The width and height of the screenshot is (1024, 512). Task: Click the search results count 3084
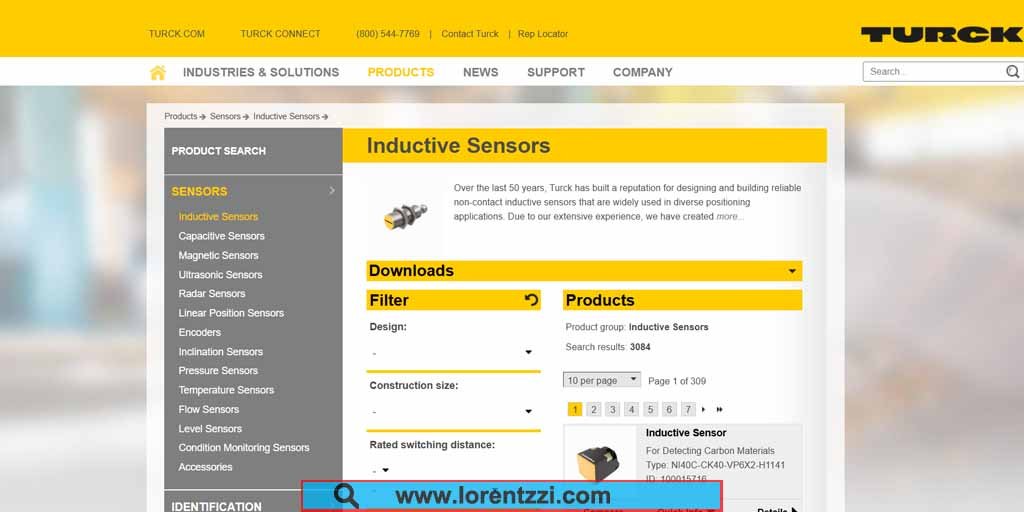(640, 347)
